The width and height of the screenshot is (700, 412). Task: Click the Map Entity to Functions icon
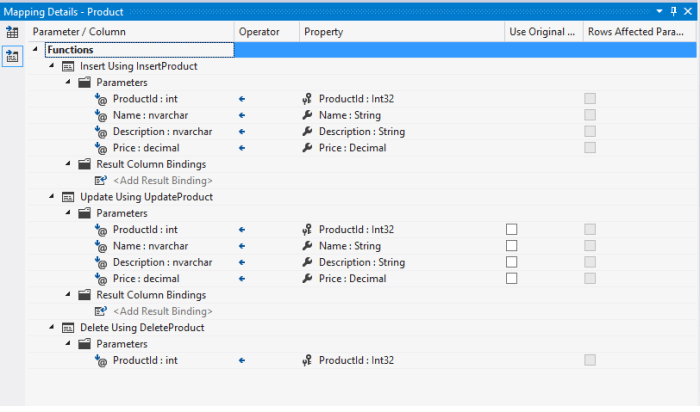click(12, 57)
